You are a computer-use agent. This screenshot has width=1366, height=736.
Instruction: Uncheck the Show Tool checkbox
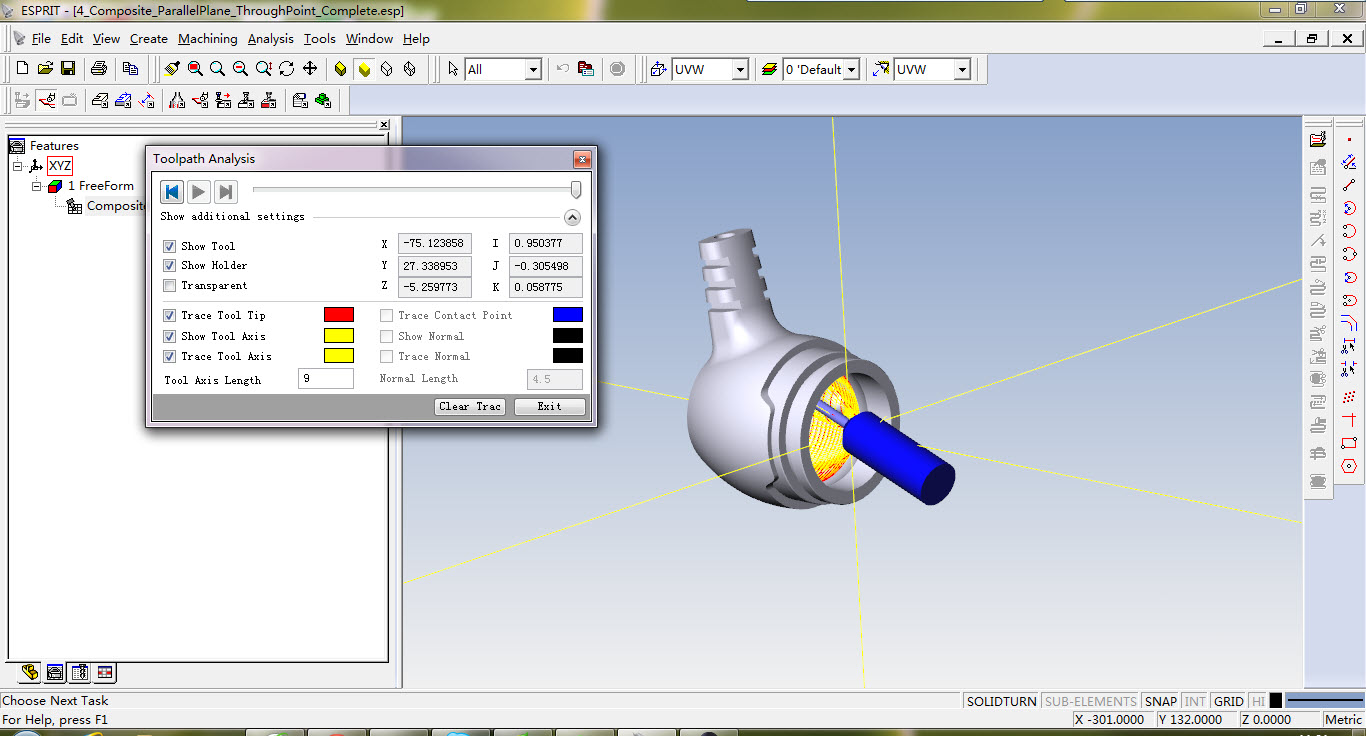169,246
